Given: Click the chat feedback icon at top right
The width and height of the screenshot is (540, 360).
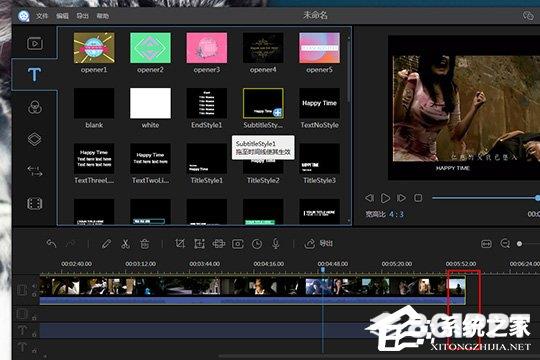Looking at the screenshot, I should tap(528, 16).
